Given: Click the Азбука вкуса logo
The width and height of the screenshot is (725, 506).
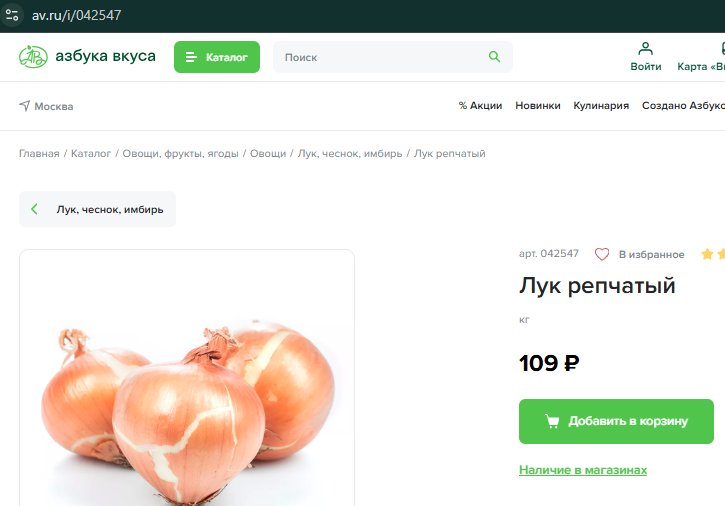Looking at the screenshot, I should pyautogui.click(x=87, y=56).
